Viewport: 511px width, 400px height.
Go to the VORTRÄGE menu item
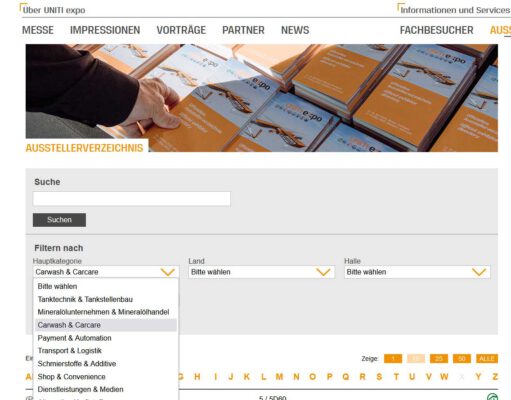click(181, 30)
